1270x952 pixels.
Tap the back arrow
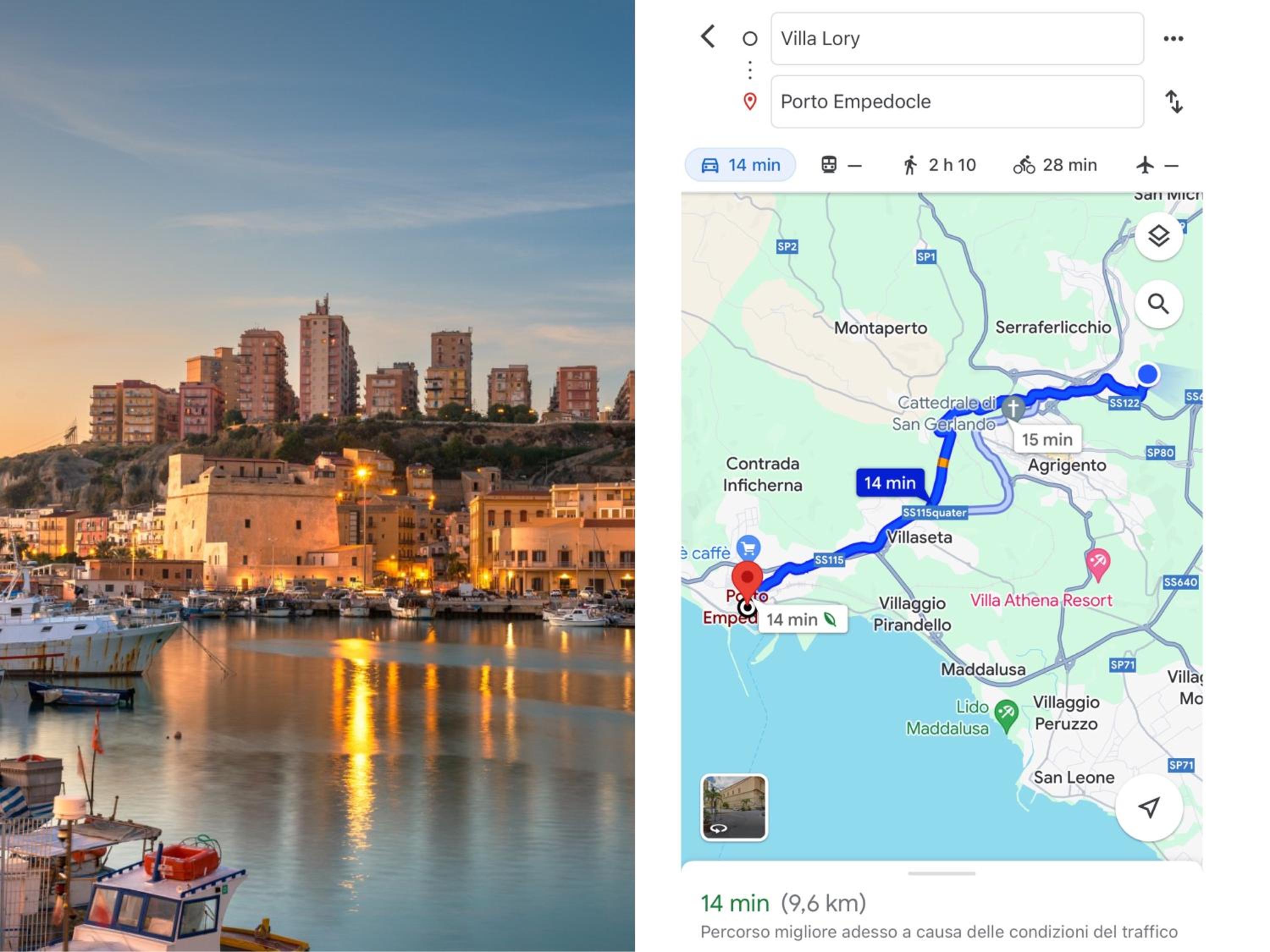[x=709, y=37]
